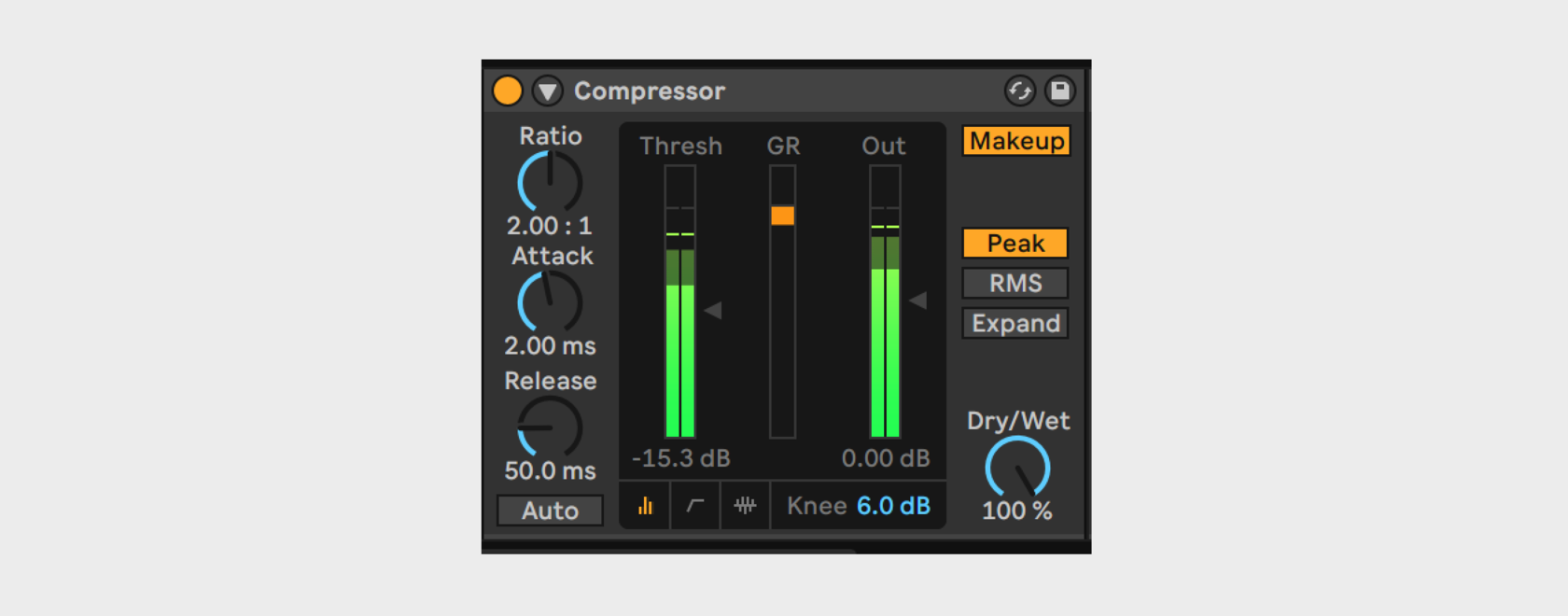This screenshot has height=616, width=1568.
Task: Click the Attack knob
Action: [x=551, y=302]
